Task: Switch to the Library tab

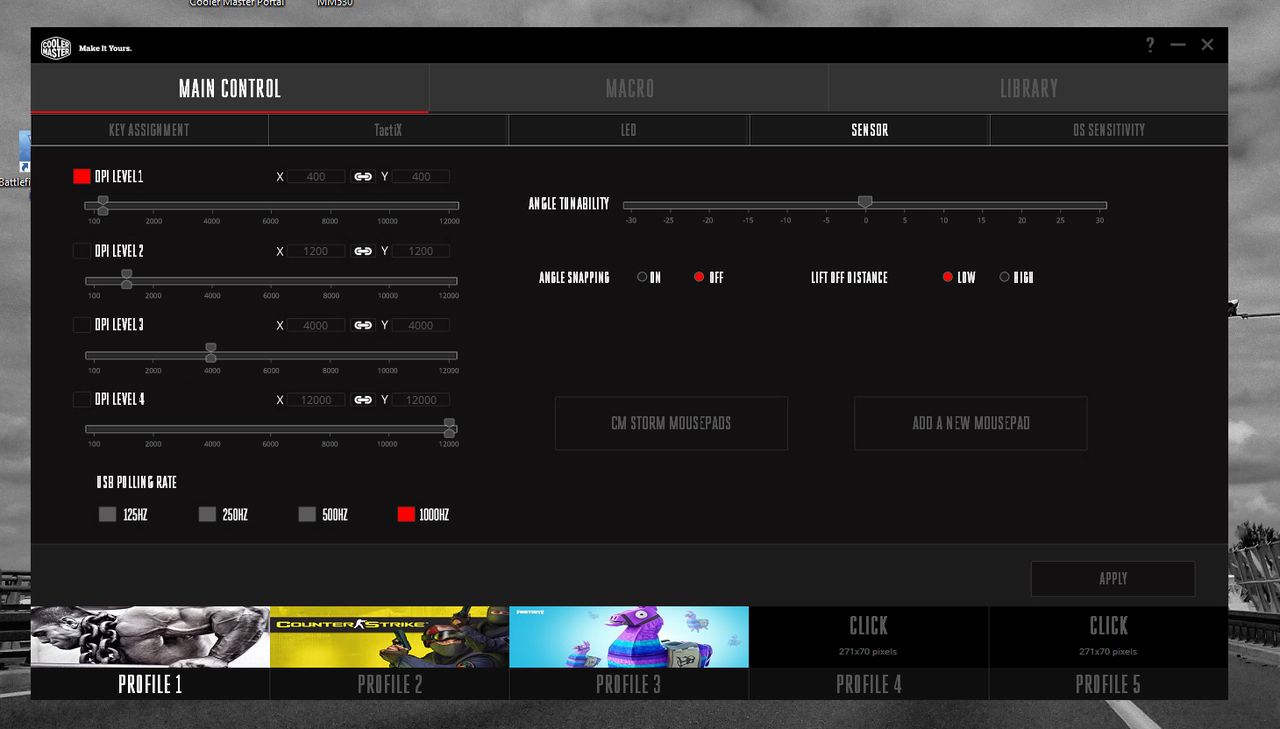Action: click(1028, 88)
